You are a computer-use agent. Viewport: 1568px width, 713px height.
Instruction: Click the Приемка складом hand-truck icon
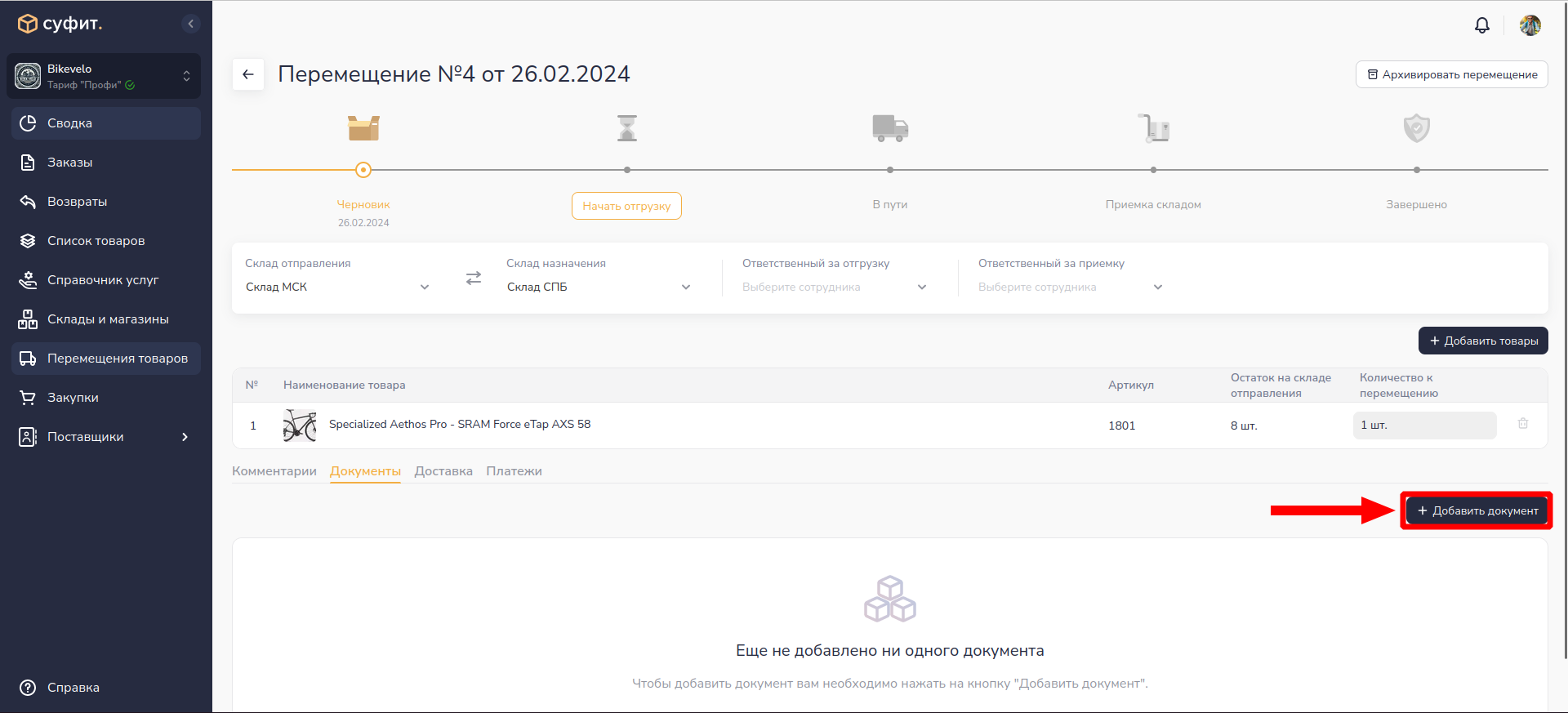(1154, 128)
